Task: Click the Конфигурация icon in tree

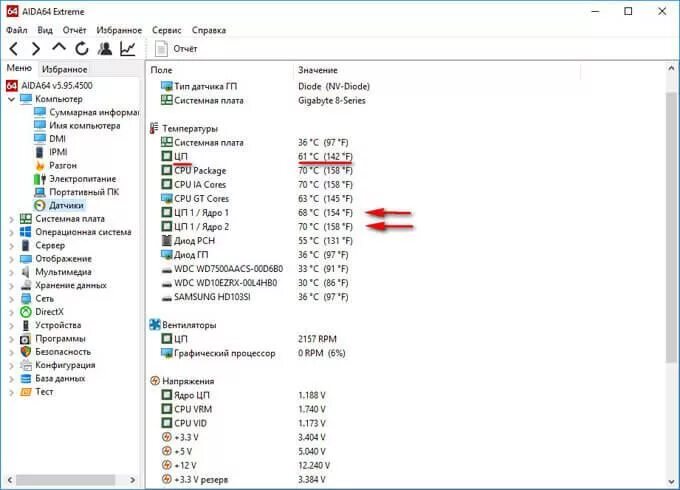Action: point(26,365)
